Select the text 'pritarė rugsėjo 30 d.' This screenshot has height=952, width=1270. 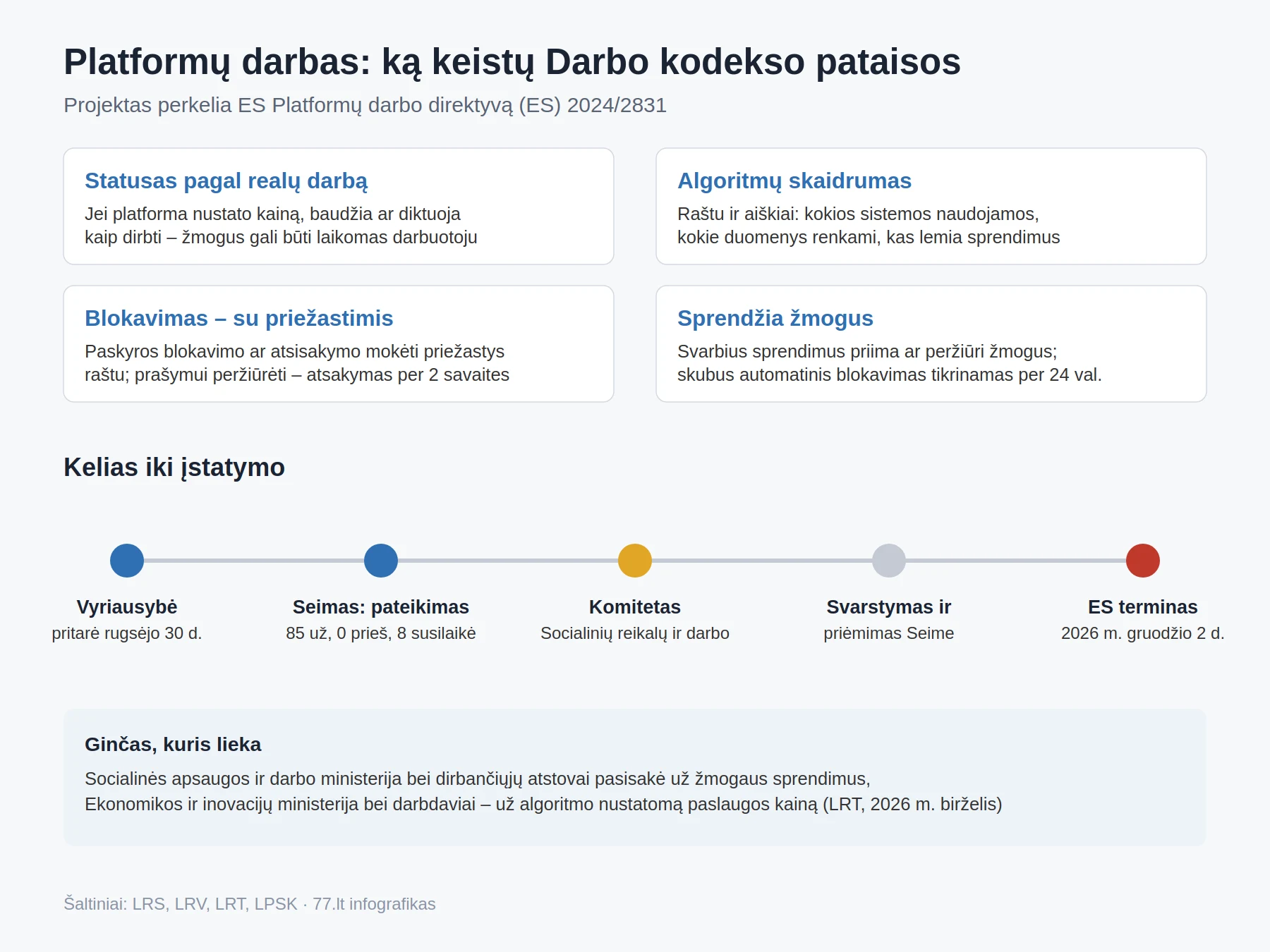tap(127, 633)
